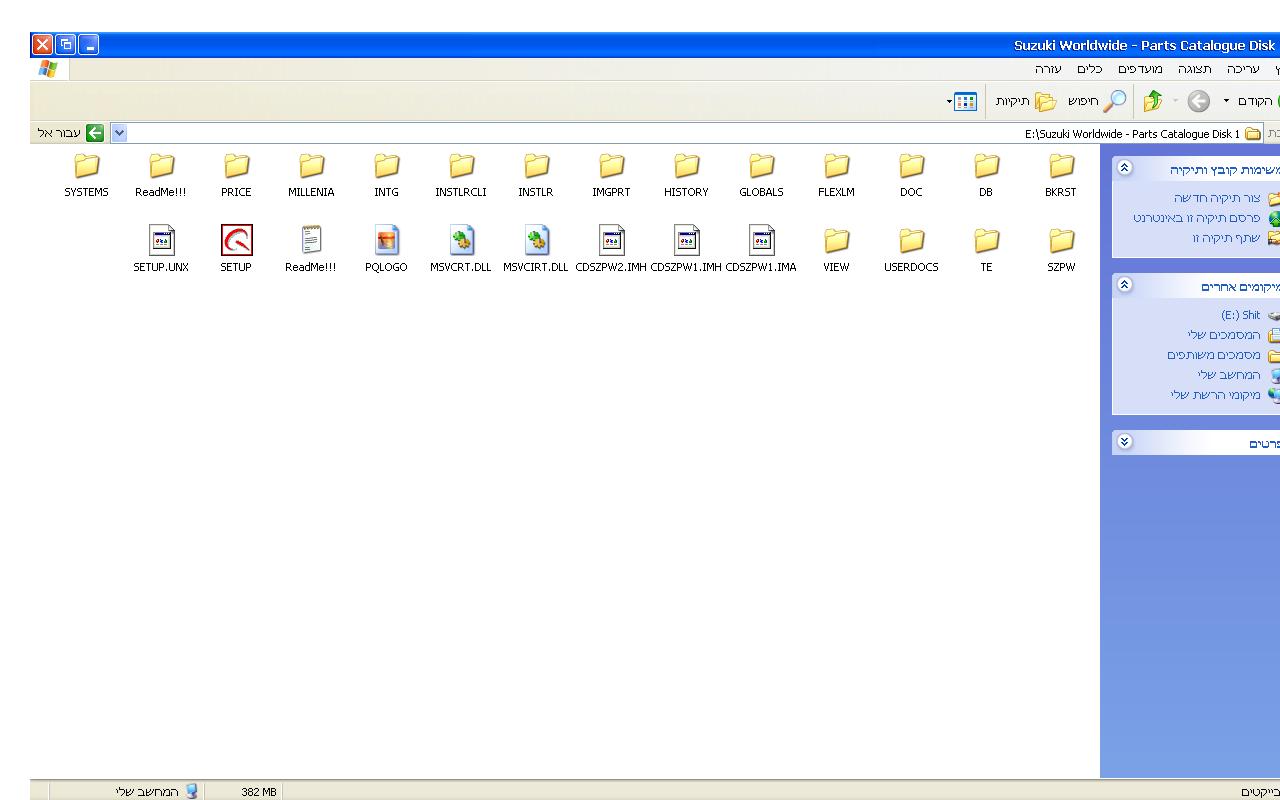This screenshot has width=1280, height=800.
Task: Open the עזרה (Help) menu
Action: pos(1048,69)
